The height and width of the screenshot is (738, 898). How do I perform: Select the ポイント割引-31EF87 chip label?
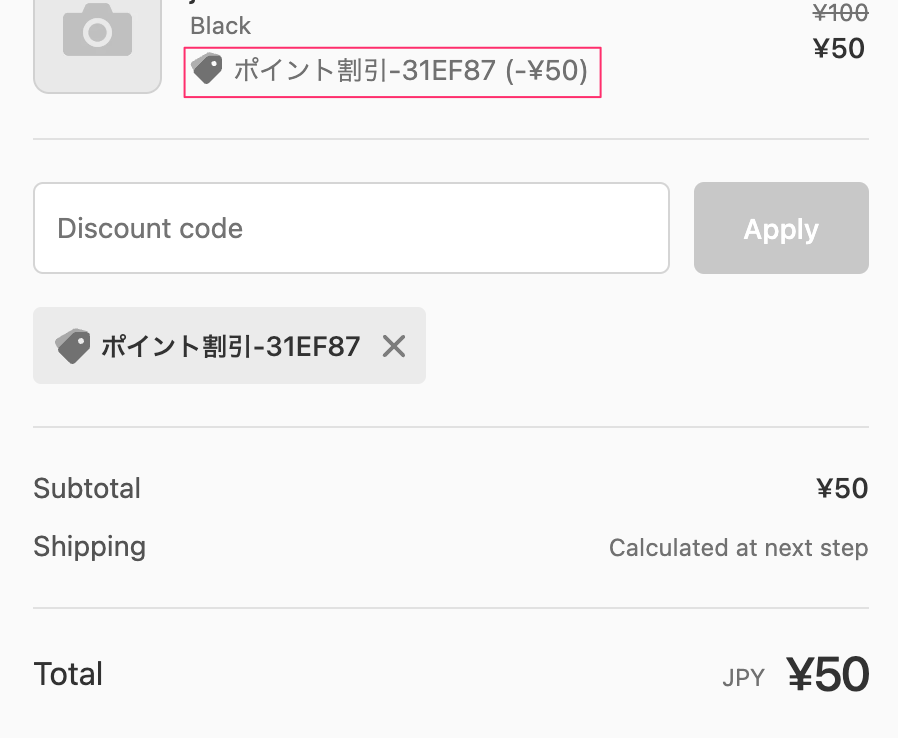(x=230, y=346)
